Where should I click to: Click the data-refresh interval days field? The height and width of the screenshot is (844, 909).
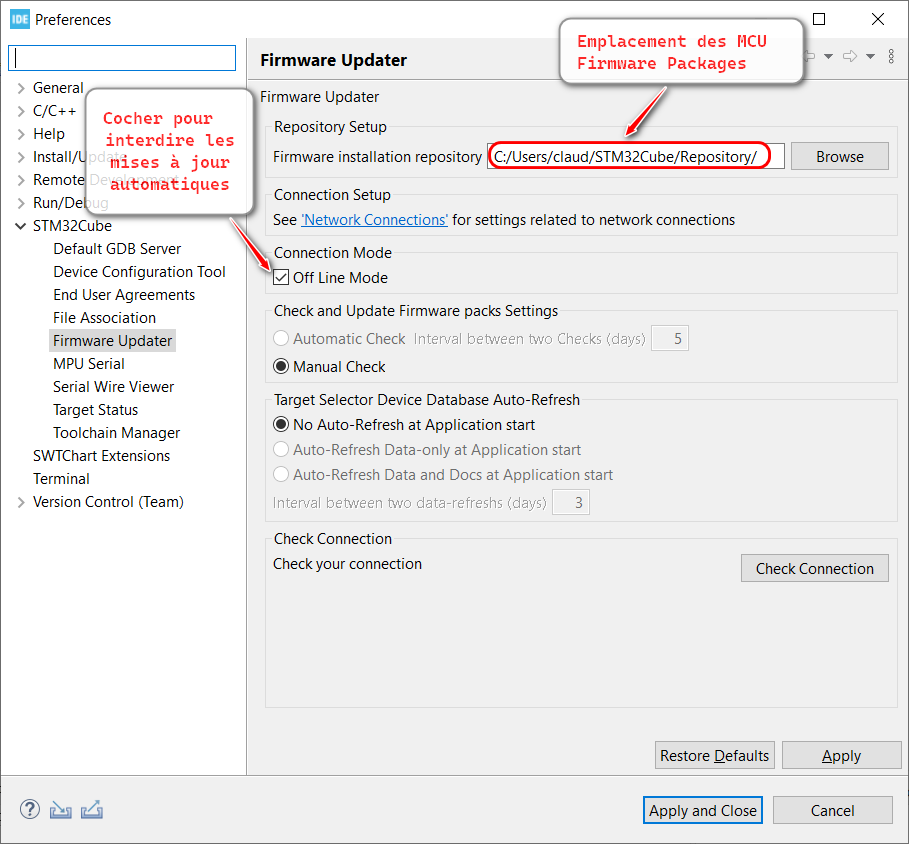click(571, 503)
